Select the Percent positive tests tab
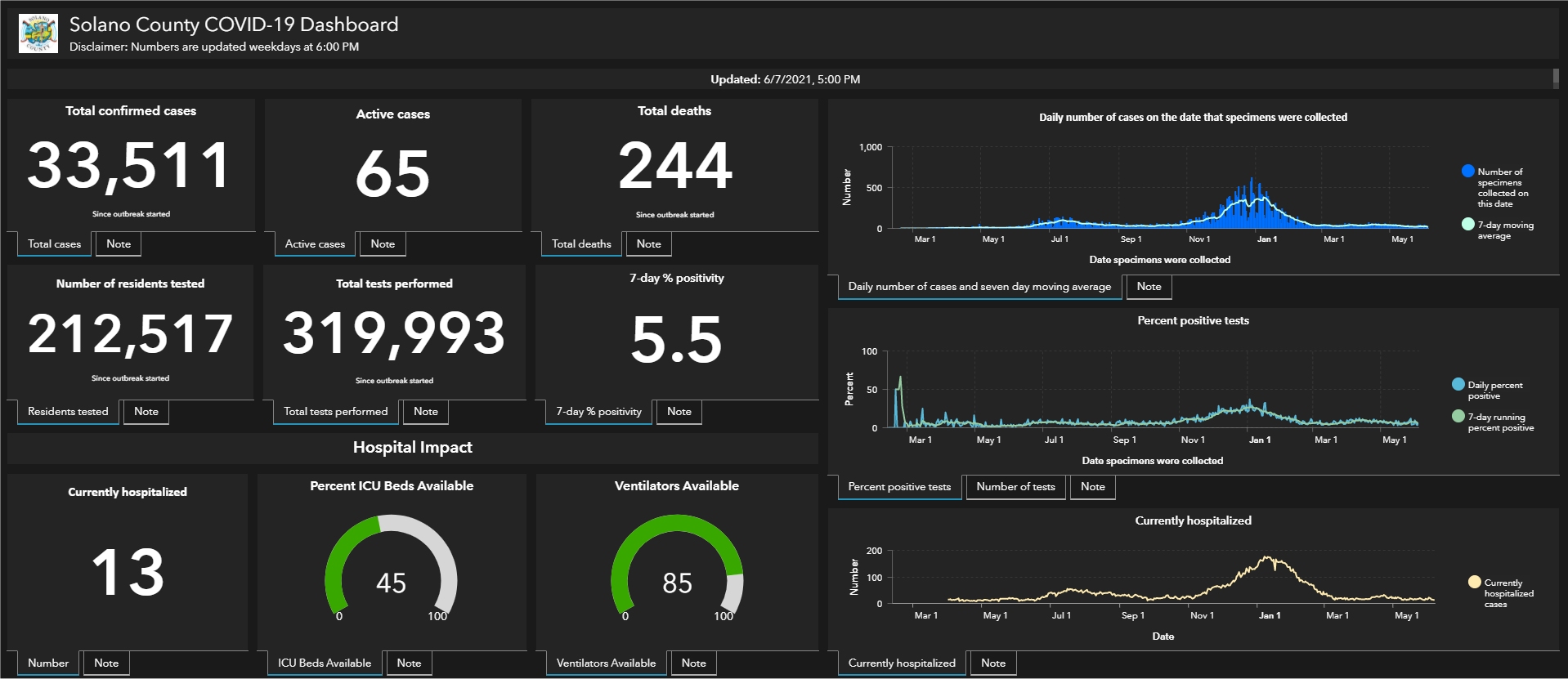 pos(899,487)
